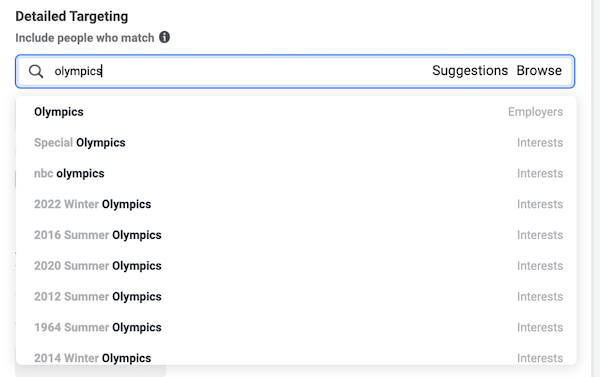The image size is (600, 377).
Task: Click the Employers label on the Olympics row
Action: (535, 112)
